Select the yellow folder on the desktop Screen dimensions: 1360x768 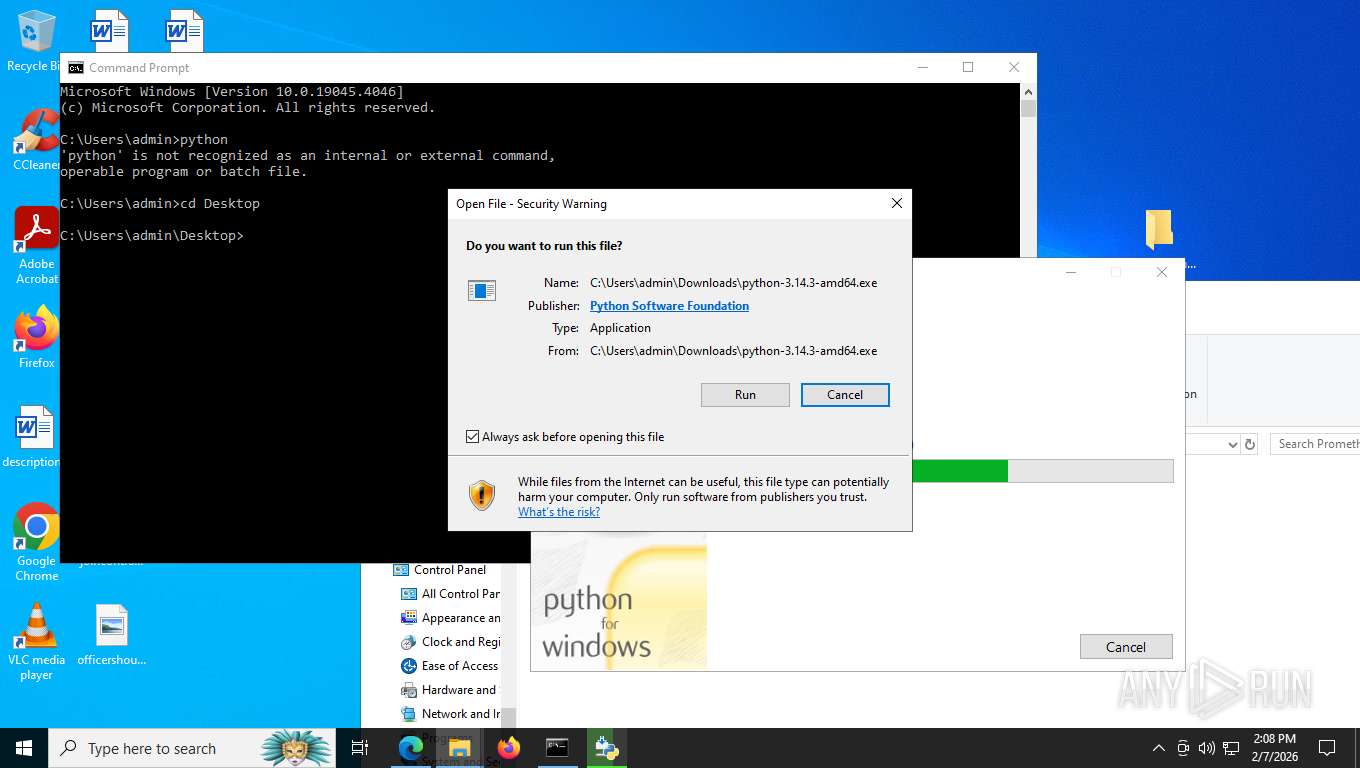pyautogui.click(x=1159, y=230)
